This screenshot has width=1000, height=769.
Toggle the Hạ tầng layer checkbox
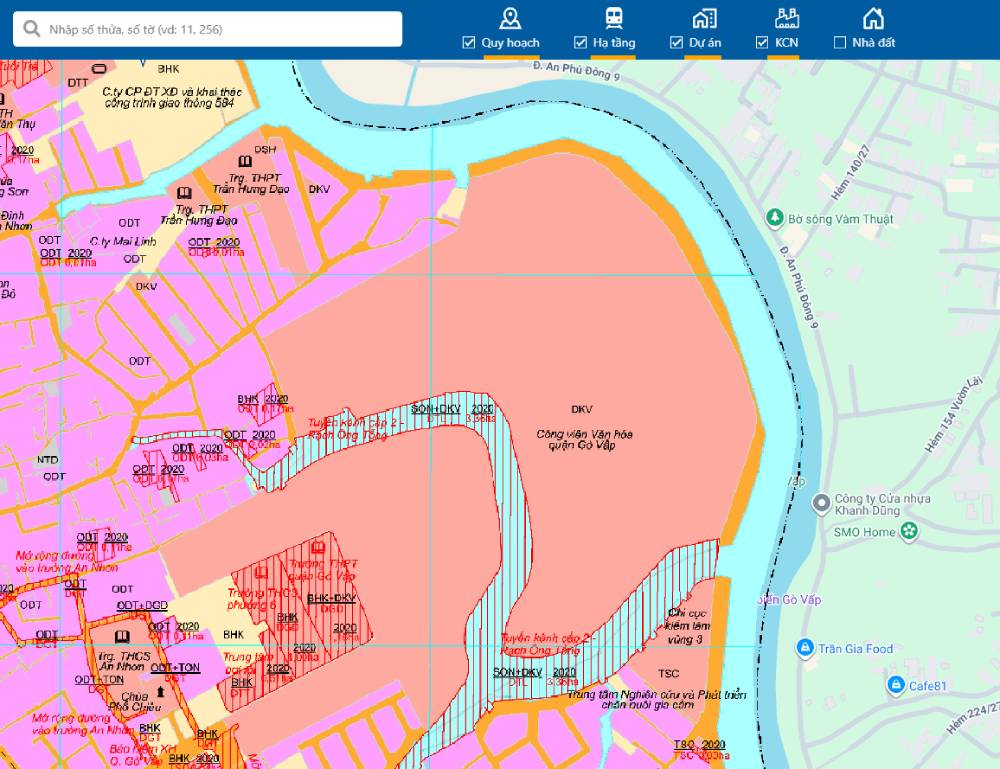coord(580,43)
